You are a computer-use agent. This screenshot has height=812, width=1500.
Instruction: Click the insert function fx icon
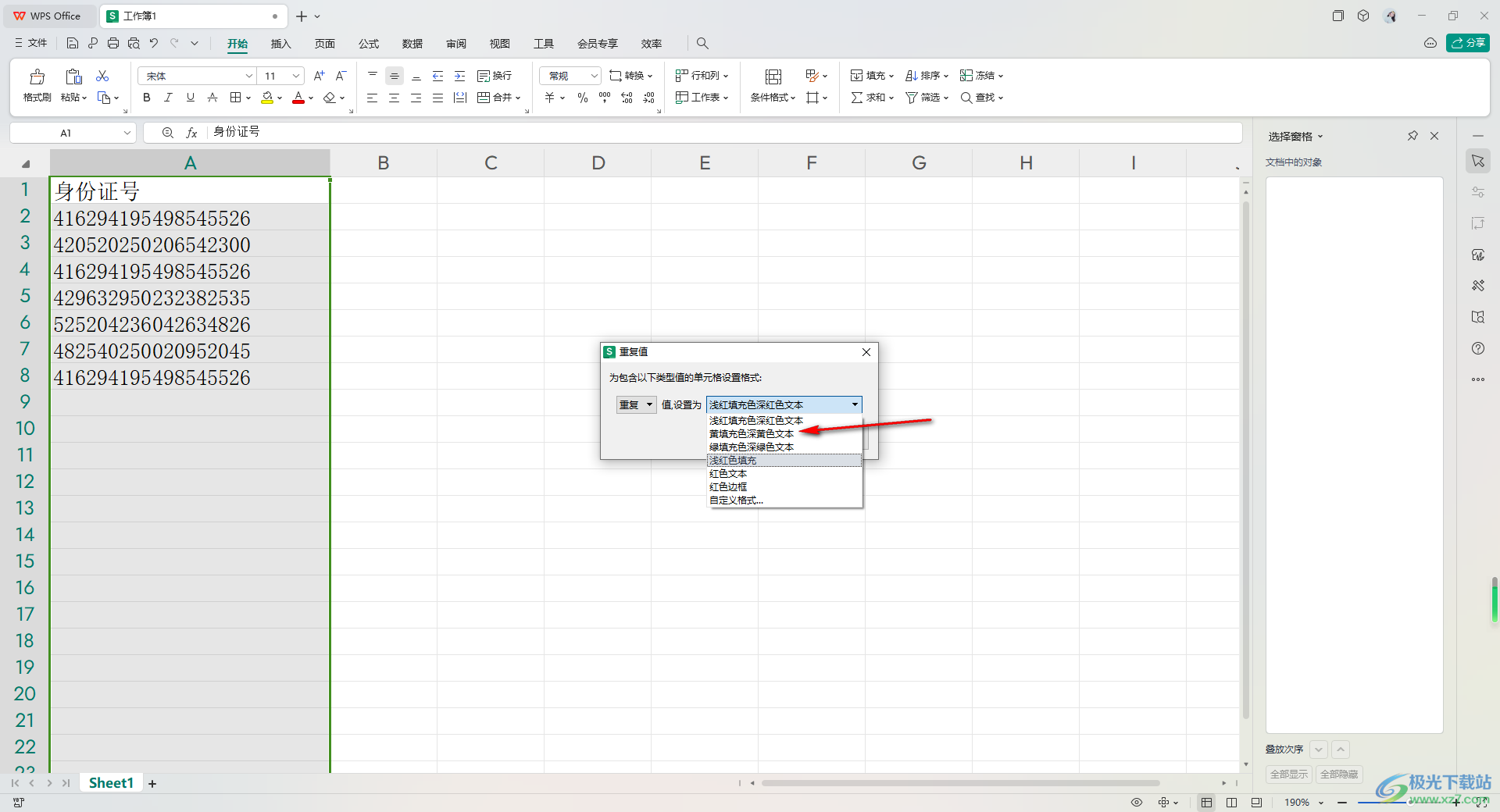point(191,133)
